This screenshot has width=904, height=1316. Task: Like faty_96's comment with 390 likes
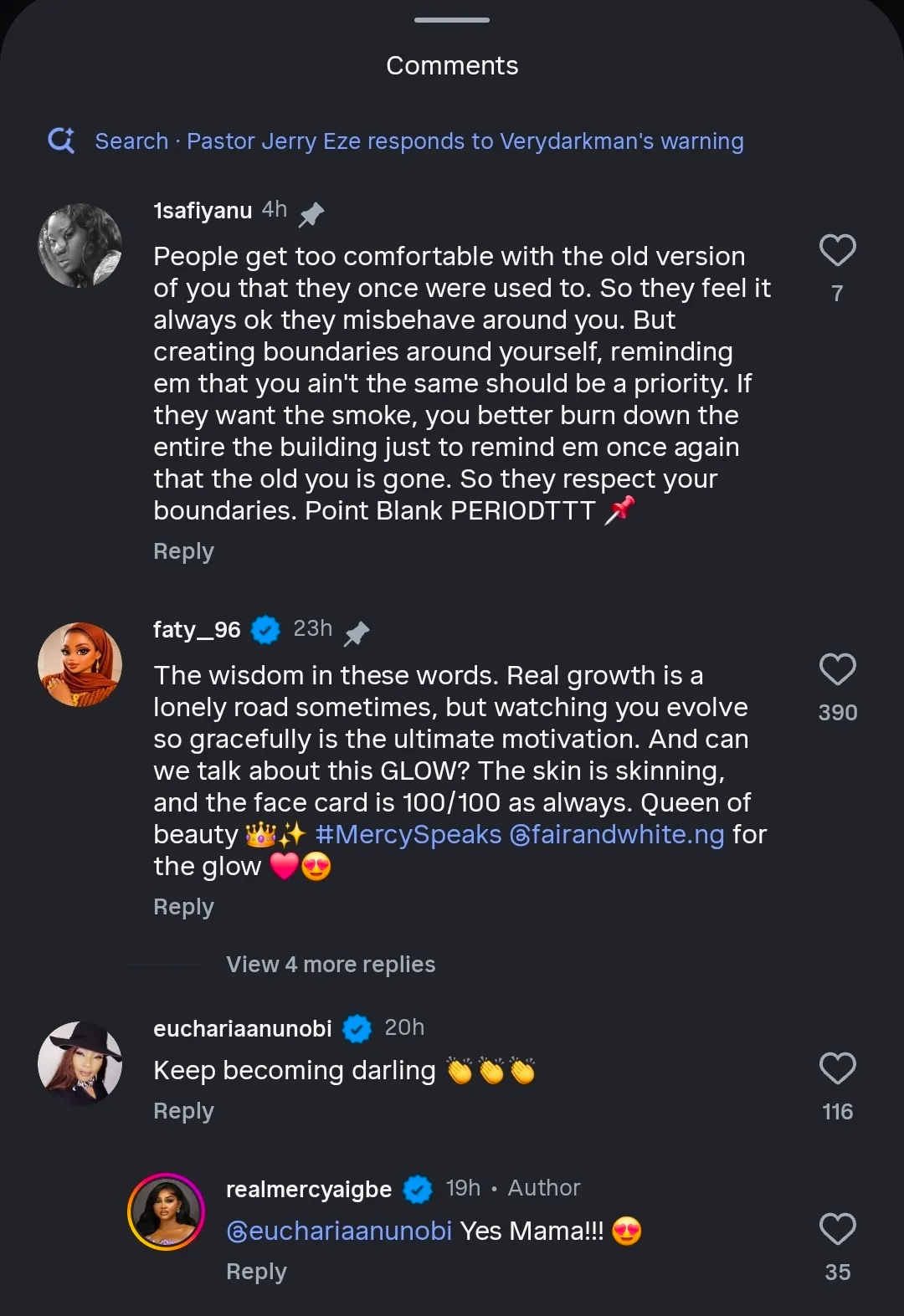[837, 669]
